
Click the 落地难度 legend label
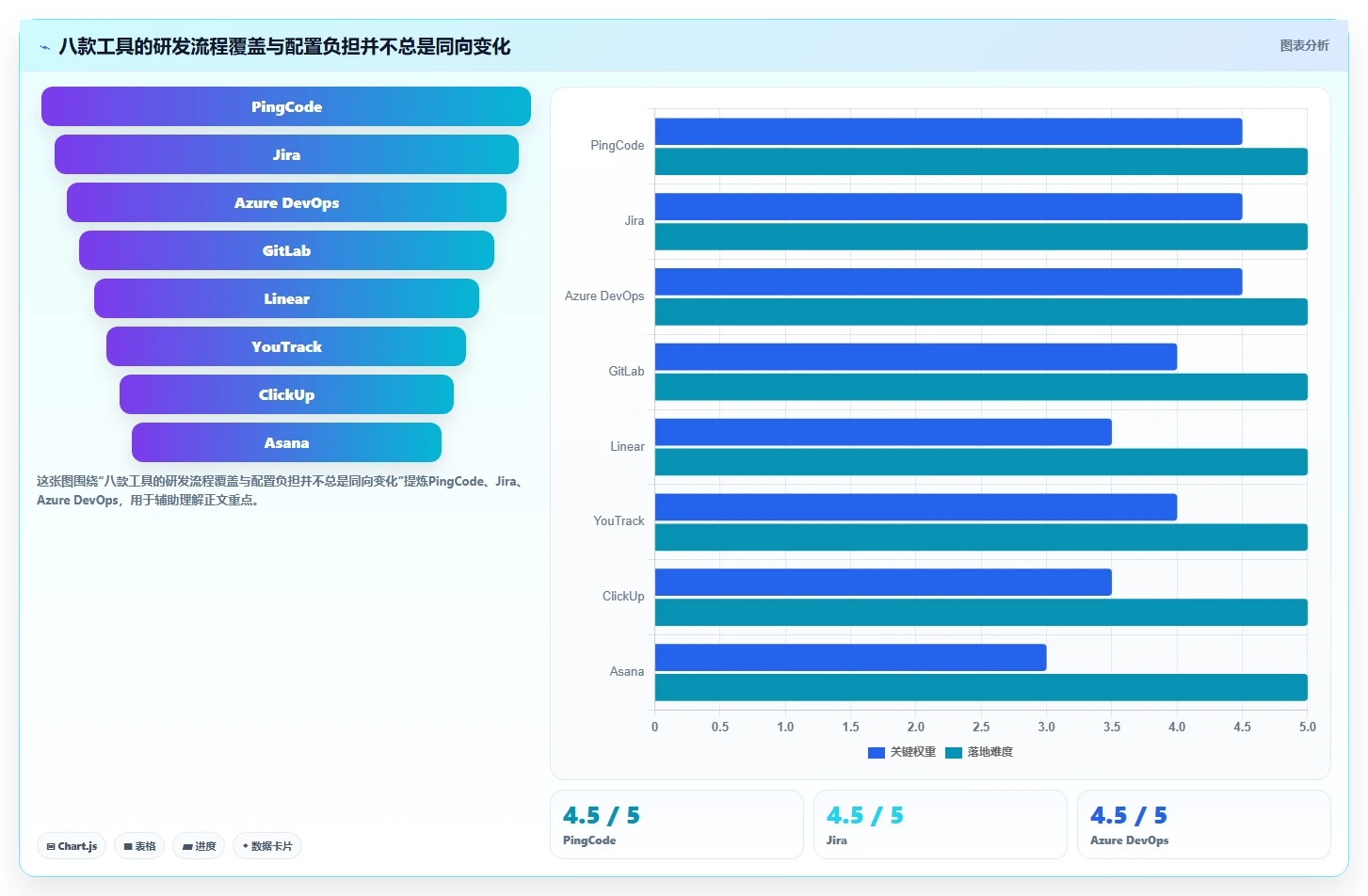(990, 752)
